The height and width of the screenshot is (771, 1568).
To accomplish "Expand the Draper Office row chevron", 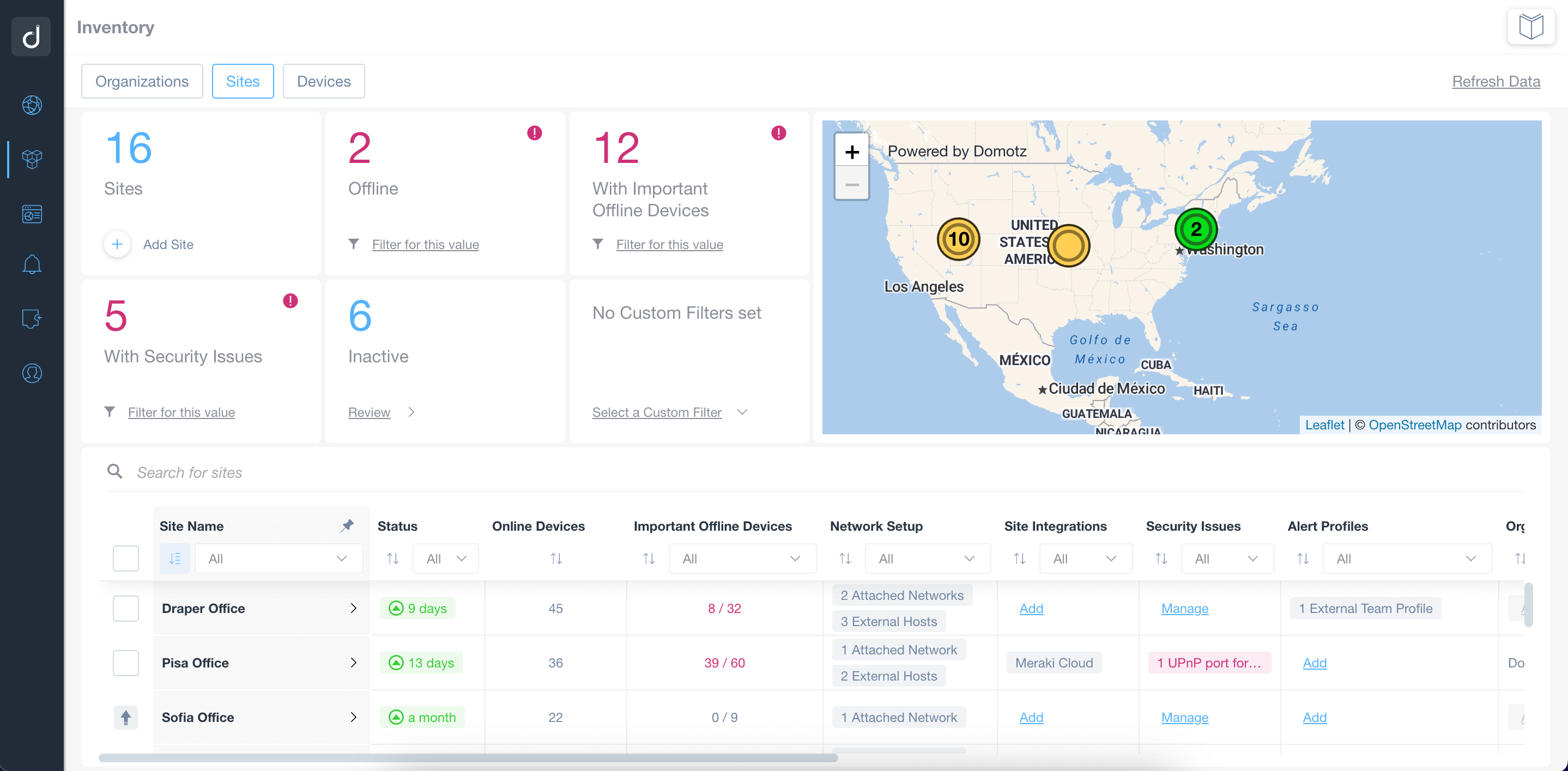I will 353,608.
